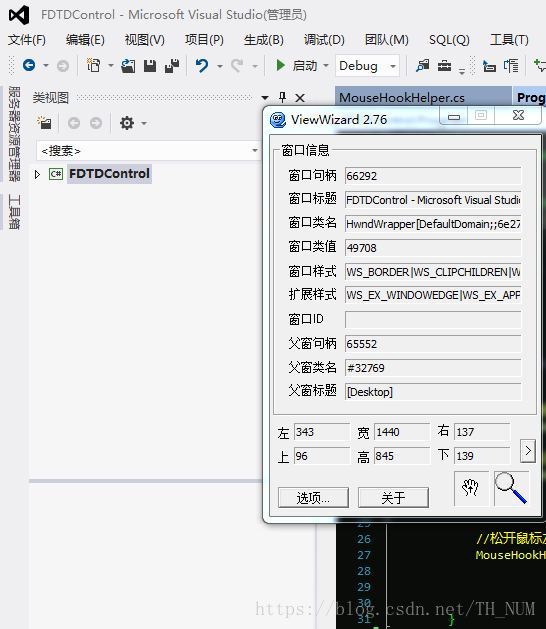
Task: Click the blue Undo arrow icon
Action: (202, 65)
